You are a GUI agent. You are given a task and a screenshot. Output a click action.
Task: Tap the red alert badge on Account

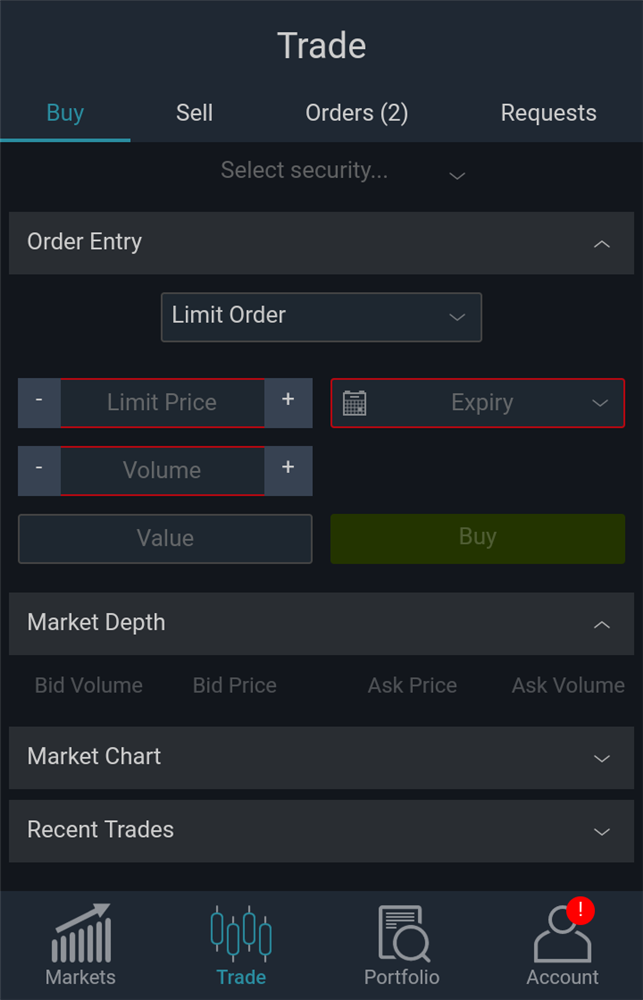tap(580, 910)
